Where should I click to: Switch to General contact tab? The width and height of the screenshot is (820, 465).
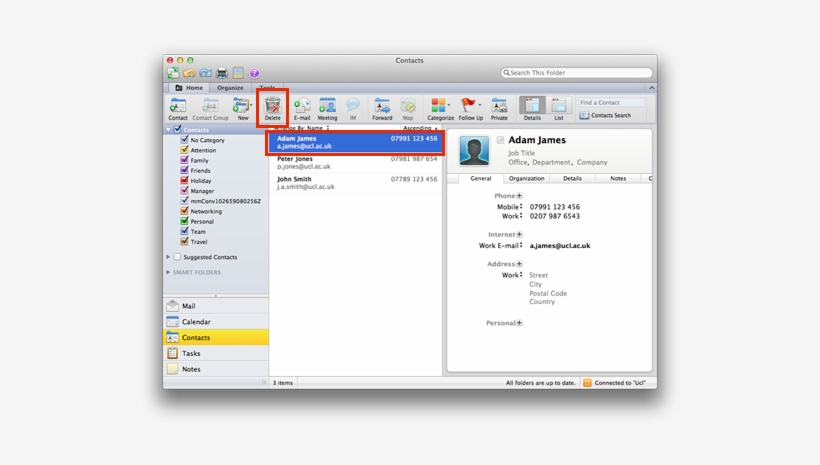point(481,178)
